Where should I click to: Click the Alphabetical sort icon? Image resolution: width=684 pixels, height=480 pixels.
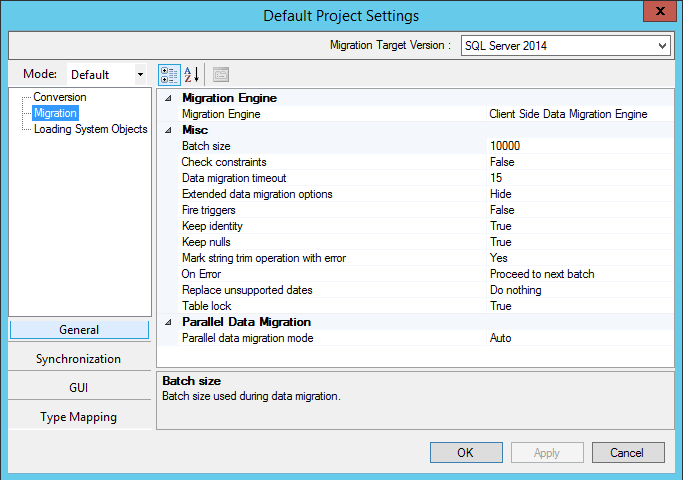tap(192, 74)
